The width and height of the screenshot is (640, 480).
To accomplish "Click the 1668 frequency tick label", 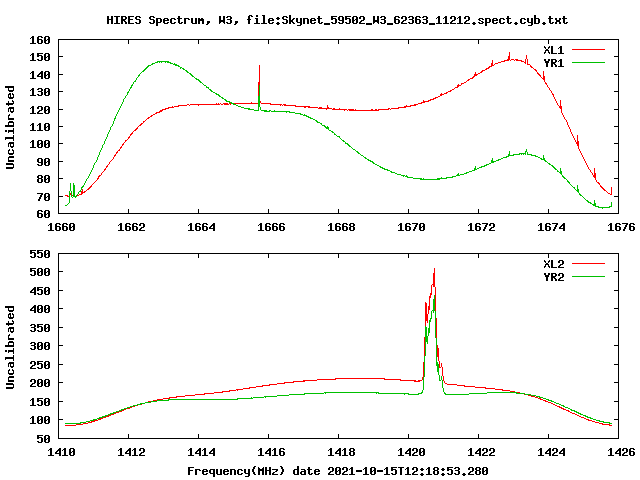I will coord(341,227).
